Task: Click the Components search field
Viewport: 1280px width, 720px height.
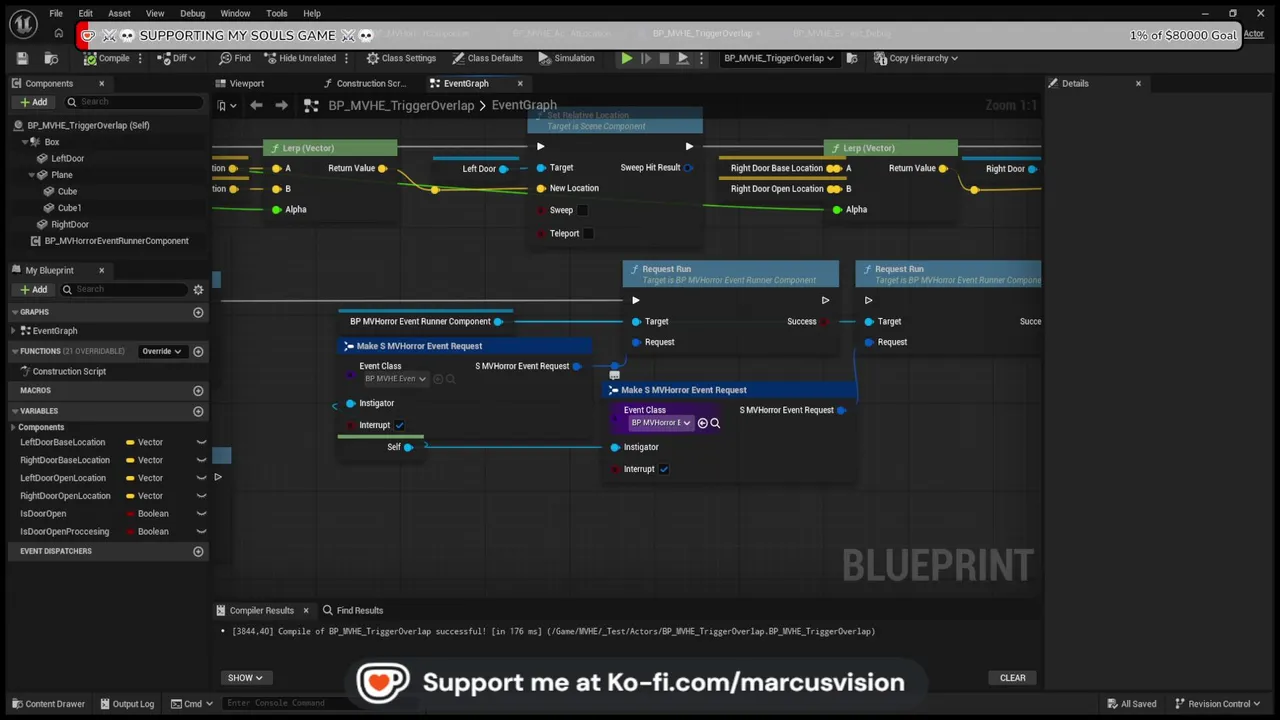Action: 134,102
